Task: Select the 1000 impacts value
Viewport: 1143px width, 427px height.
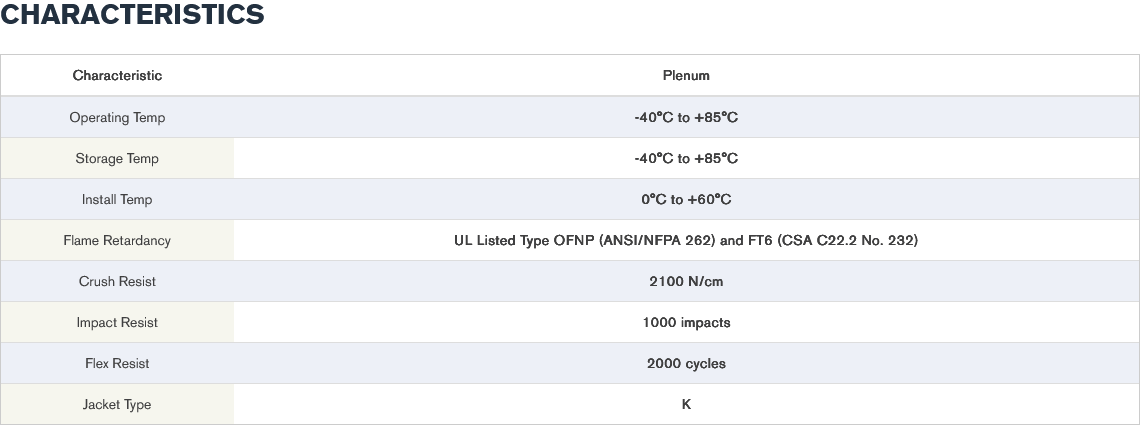Action: [x=686, y=322]
